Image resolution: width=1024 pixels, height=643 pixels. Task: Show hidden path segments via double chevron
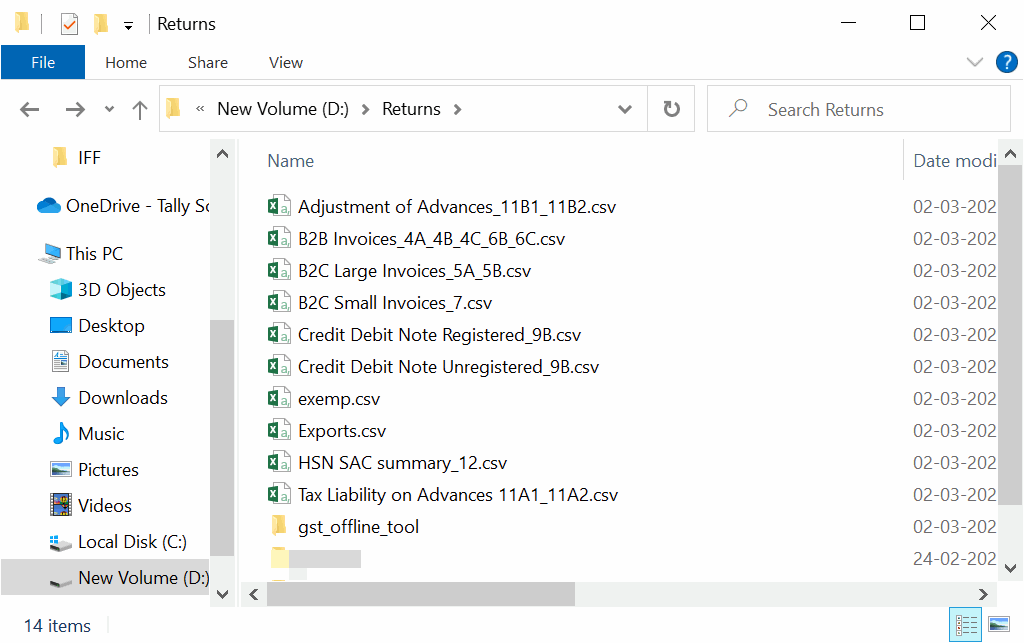pyautogui.click(x=200, y=109)
